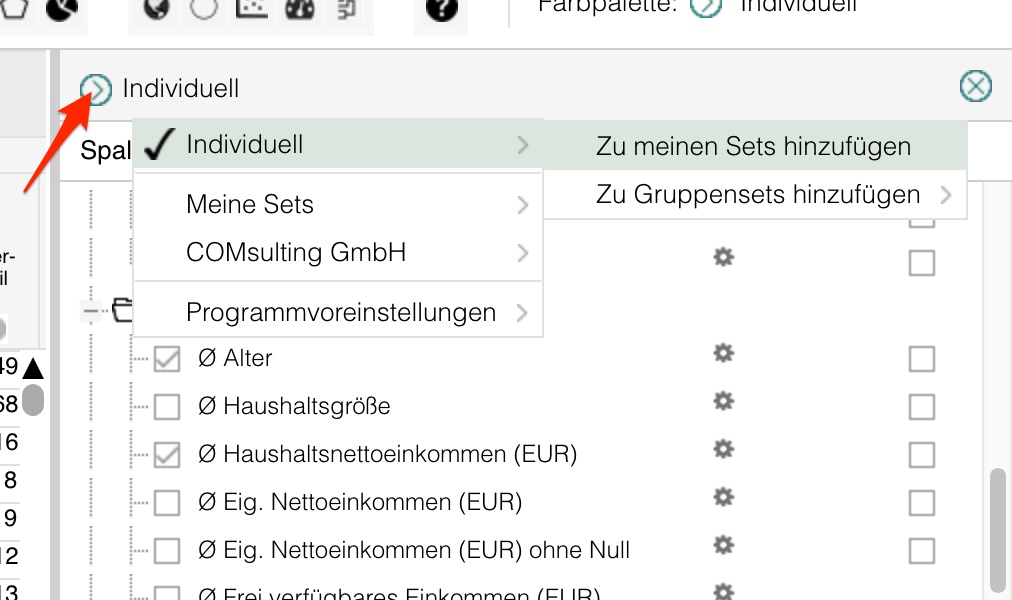The height and width of the screenshot is (600, 1012).
Task: Close the Individuell panel with circled X
Action: pyautogui.click(x=975, y=87)
